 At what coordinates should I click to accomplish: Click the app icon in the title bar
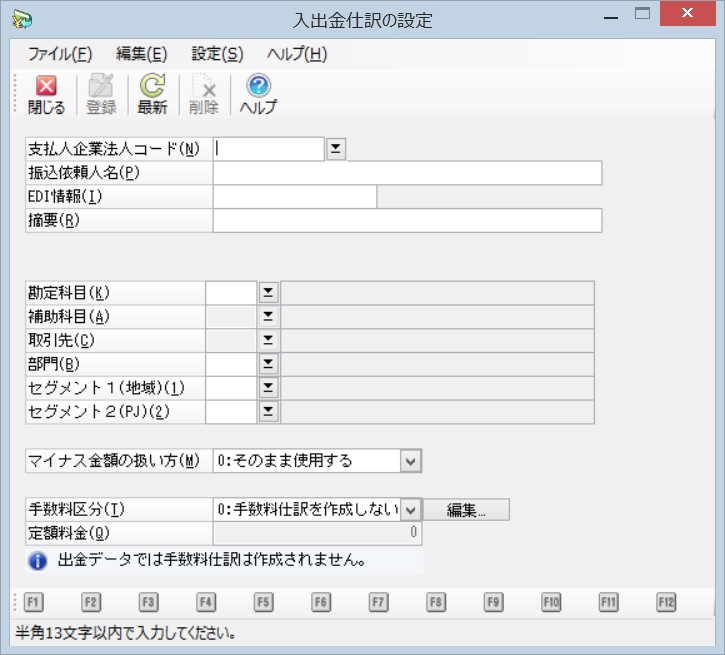pos(22,20)
